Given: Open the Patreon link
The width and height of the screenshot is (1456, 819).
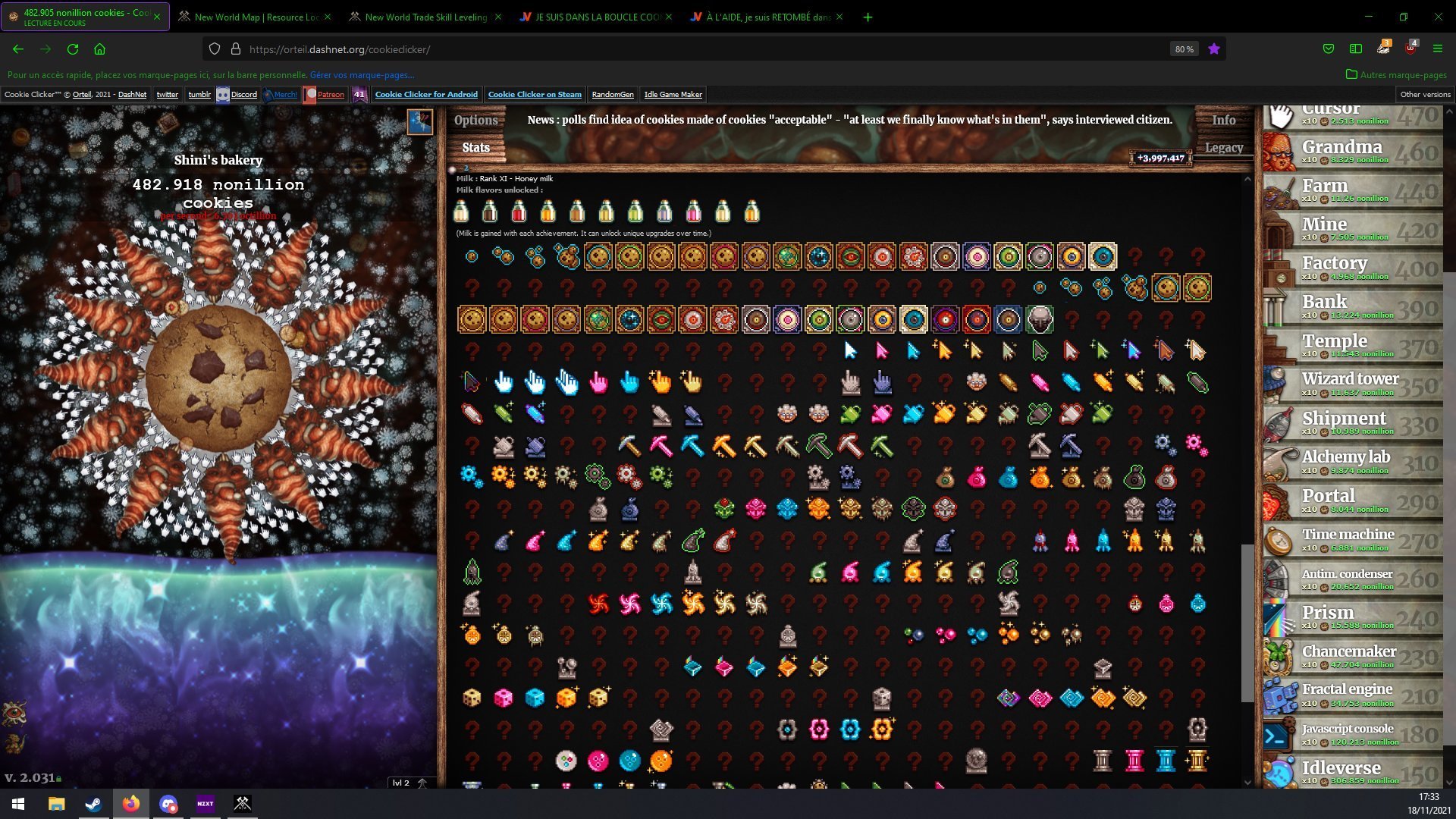Looking at the screenshot, I should click(324, 94).
